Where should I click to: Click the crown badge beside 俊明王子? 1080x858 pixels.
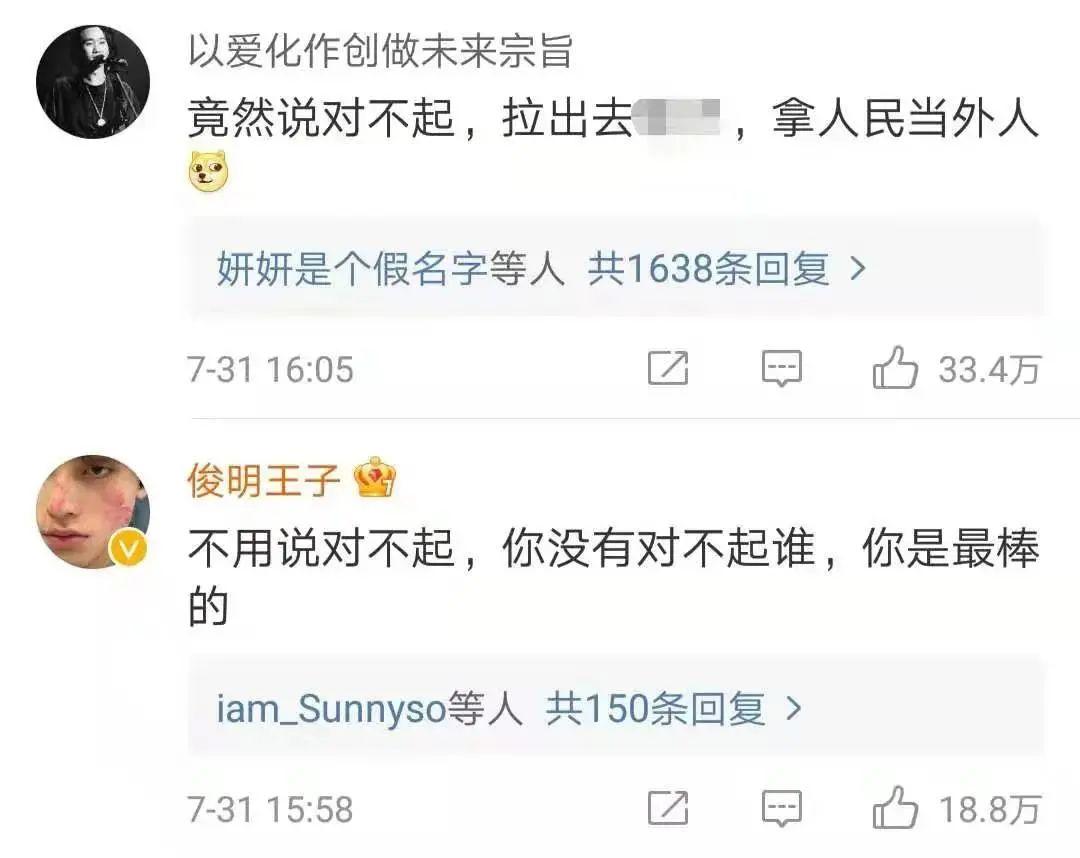(375, 480)
